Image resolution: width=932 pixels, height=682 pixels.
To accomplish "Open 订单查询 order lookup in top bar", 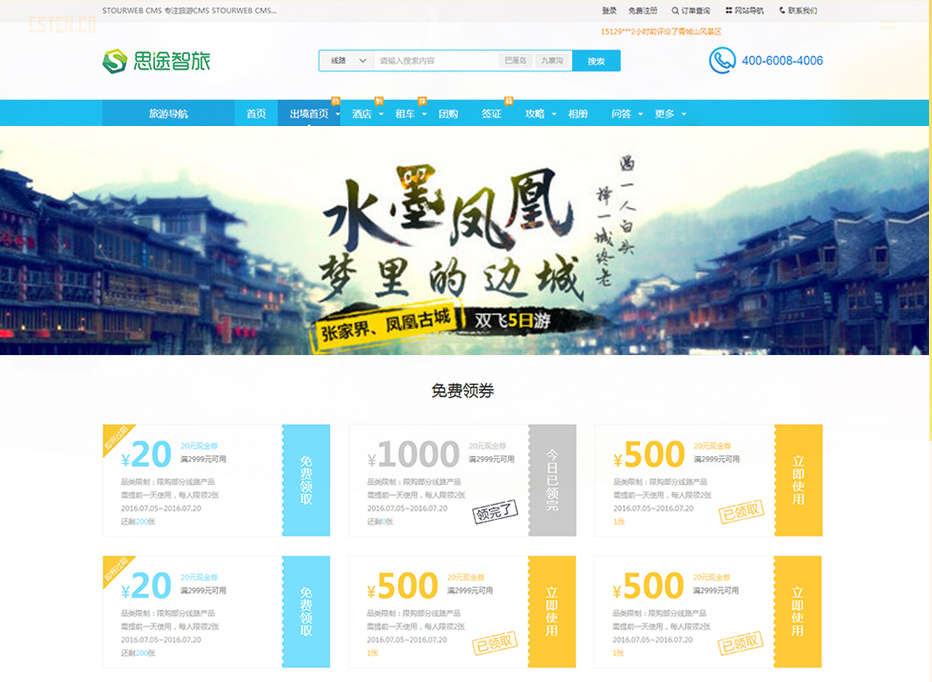I will 691,11.
